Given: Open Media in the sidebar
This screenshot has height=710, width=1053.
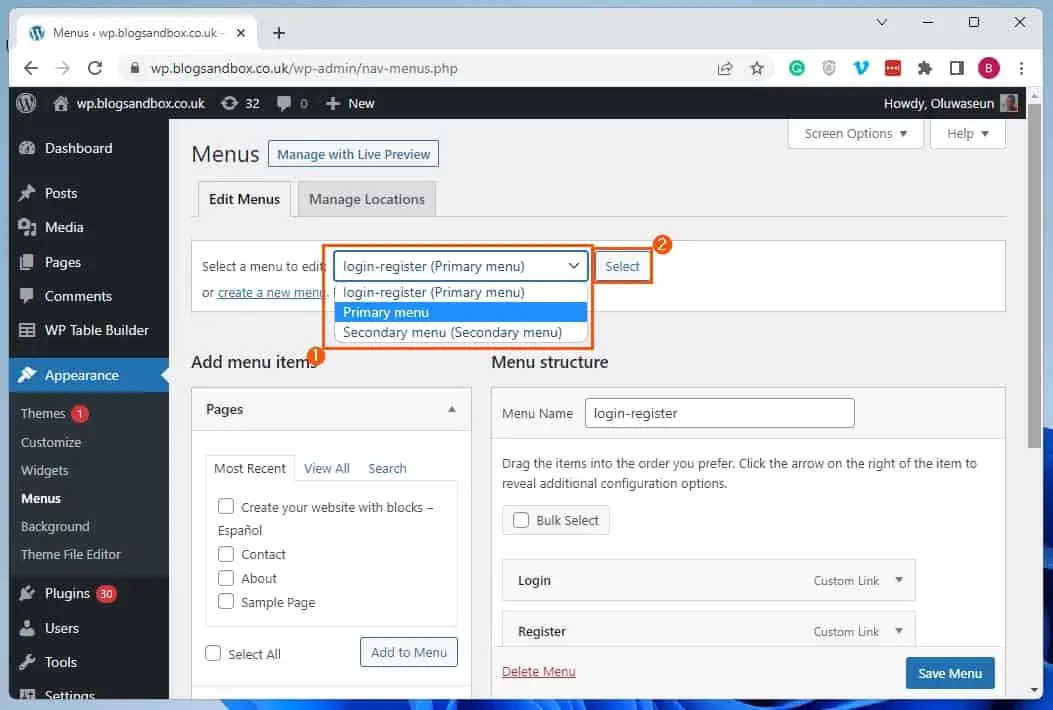Looking at the screenshot, I should [64, 228].
